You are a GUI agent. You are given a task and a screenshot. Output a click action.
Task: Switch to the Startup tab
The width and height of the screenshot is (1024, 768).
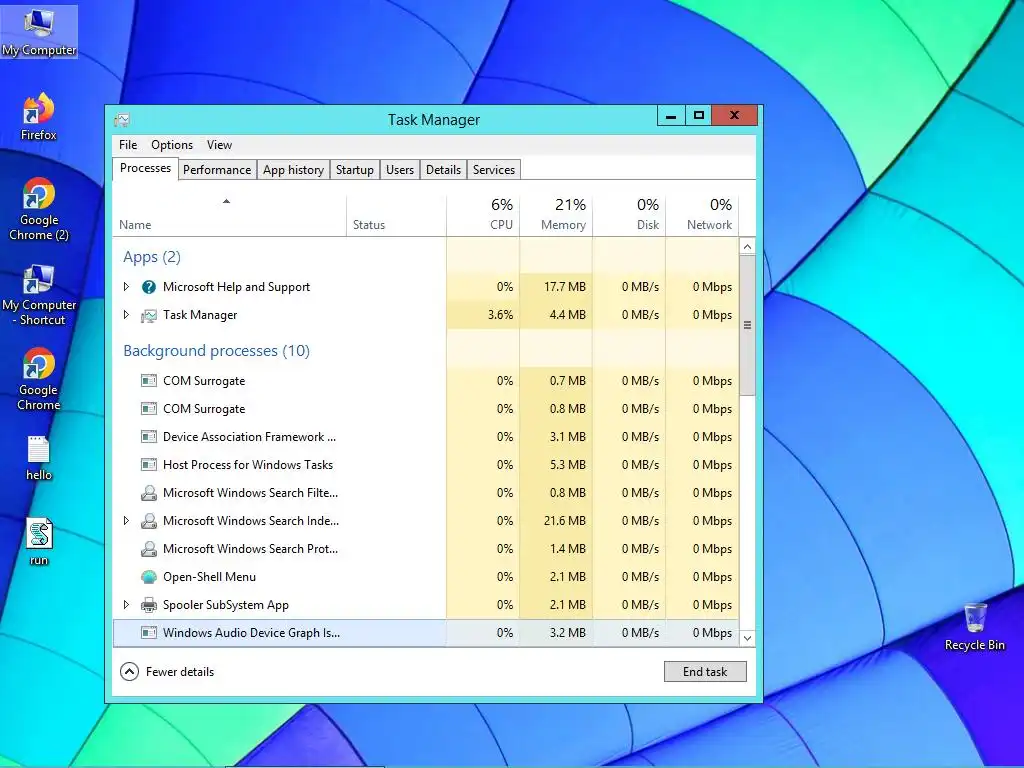(355, 170)
